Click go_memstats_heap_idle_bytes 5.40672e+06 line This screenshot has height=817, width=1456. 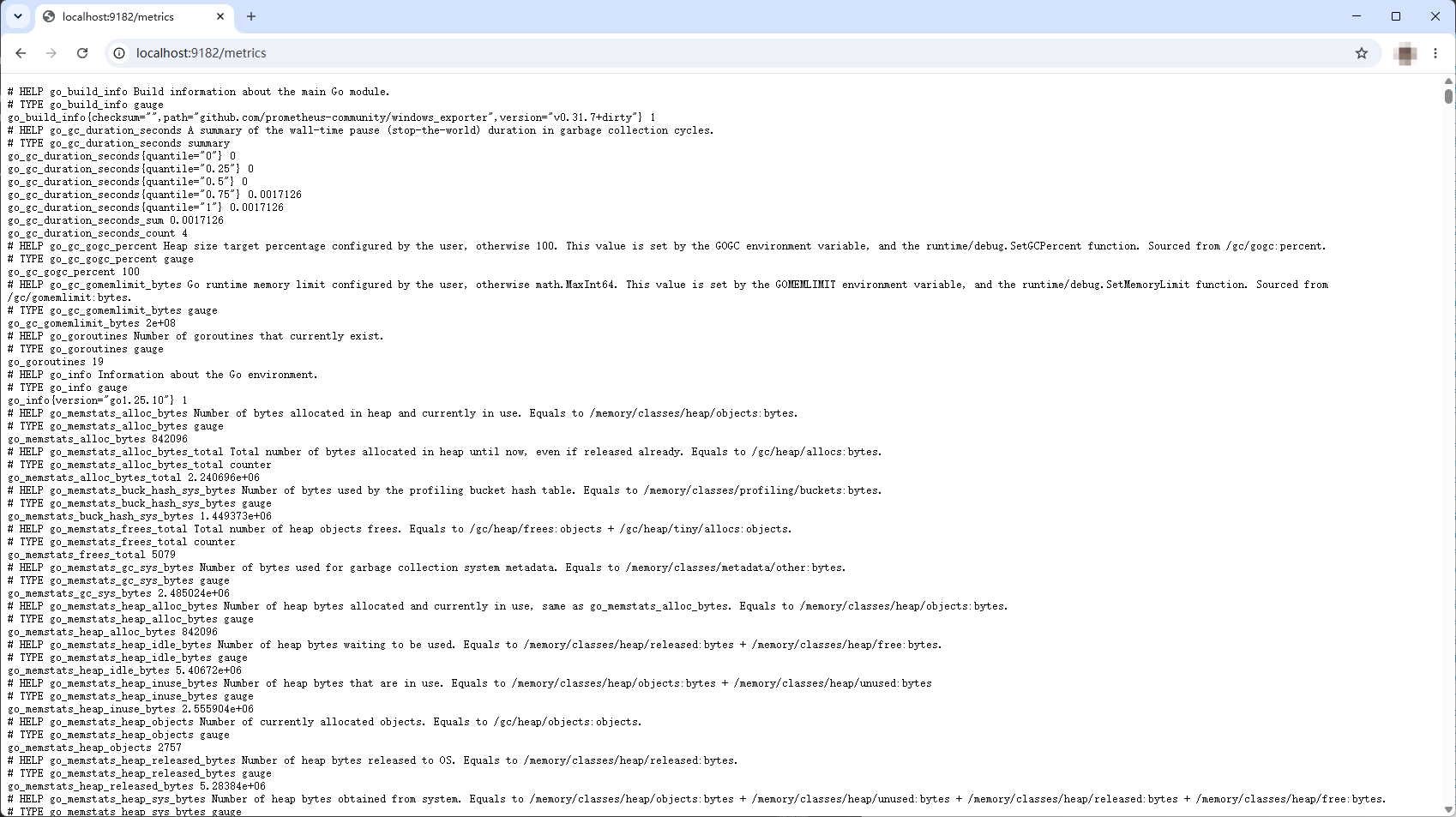click(x=125, y=670)
